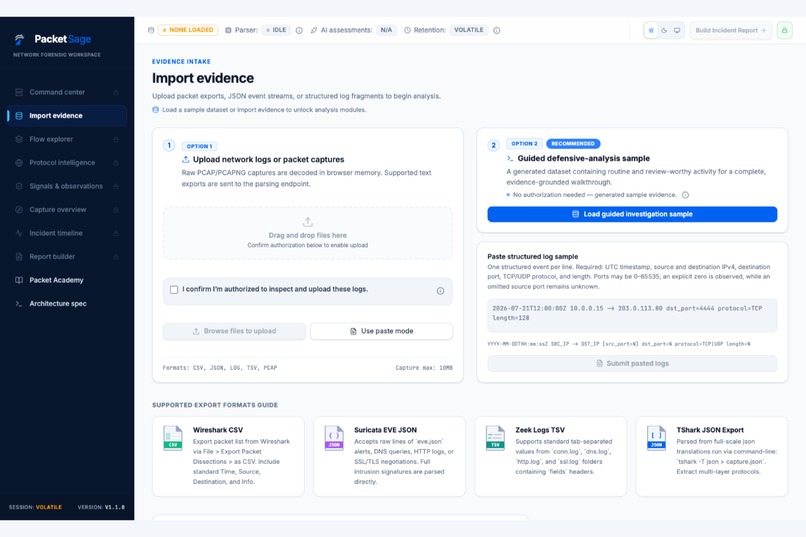
Task: Click the 'Wireshark CSV' card title
Action: pos(218,430)
